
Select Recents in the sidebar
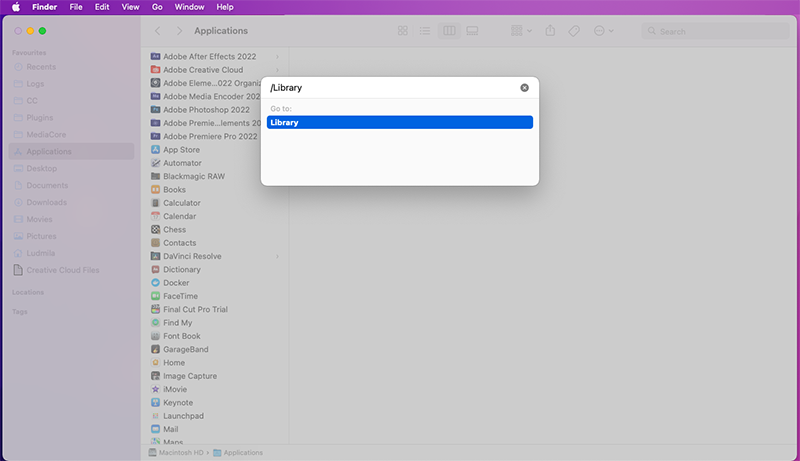[71, 67]
